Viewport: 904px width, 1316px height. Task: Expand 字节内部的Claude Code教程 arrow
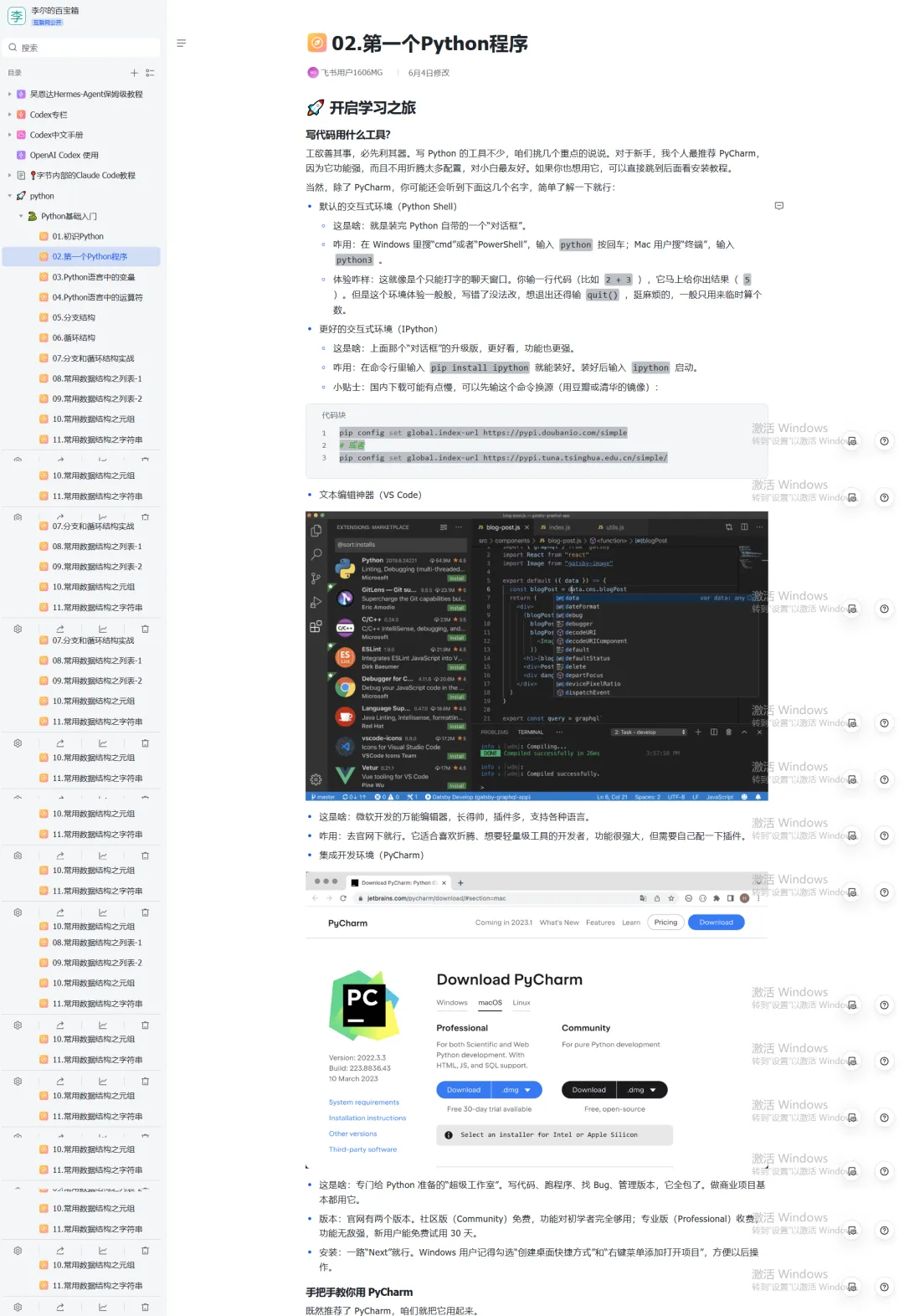[9, 175]
